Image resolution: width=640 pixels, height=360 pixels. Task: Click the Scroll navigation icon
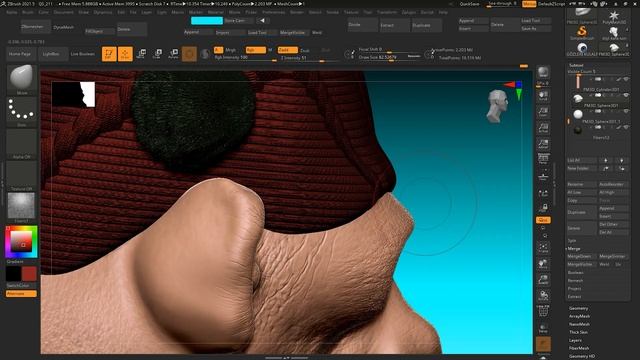pos(543,96)
